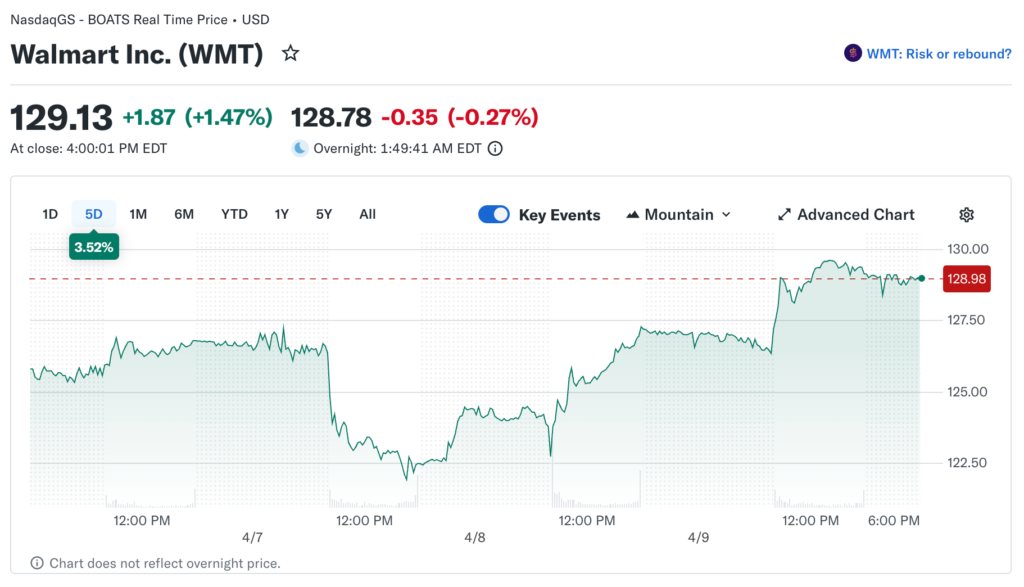Open the Advanced Chart view

pyautogui.click(x=855, y=215)
